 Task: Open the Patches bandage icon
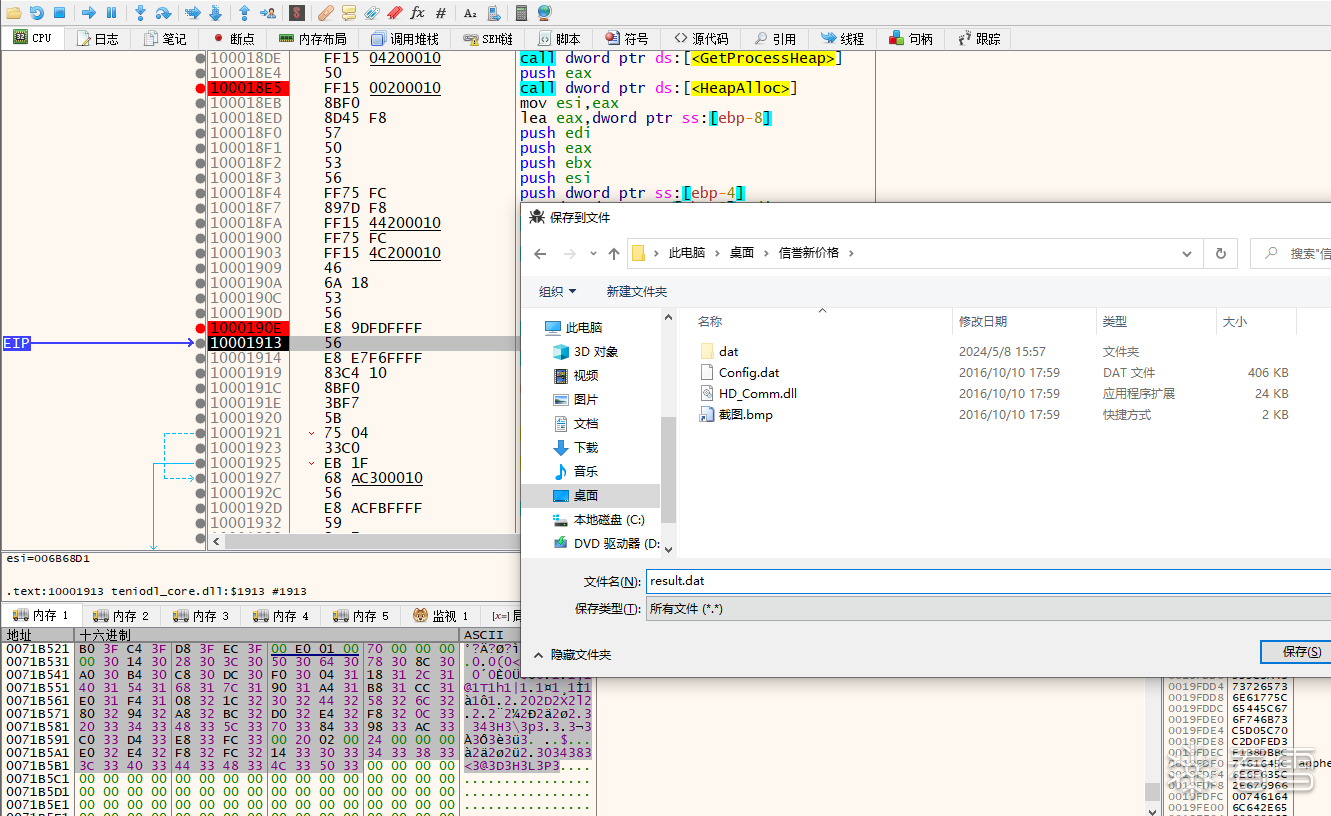(326, 13)
